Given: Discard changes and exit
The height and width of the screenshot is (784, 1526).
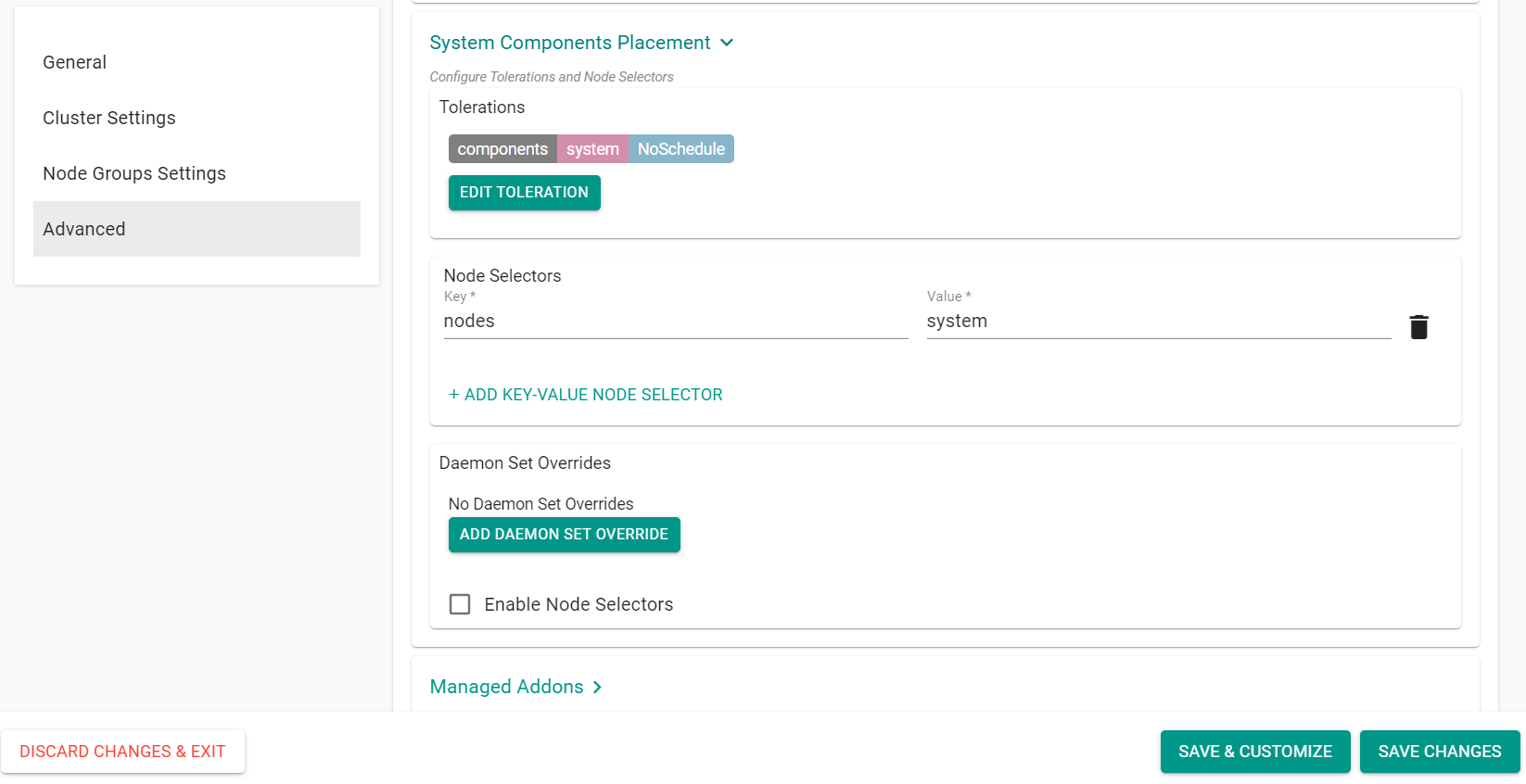Looking at the screenshot, I should coord(122,752).
